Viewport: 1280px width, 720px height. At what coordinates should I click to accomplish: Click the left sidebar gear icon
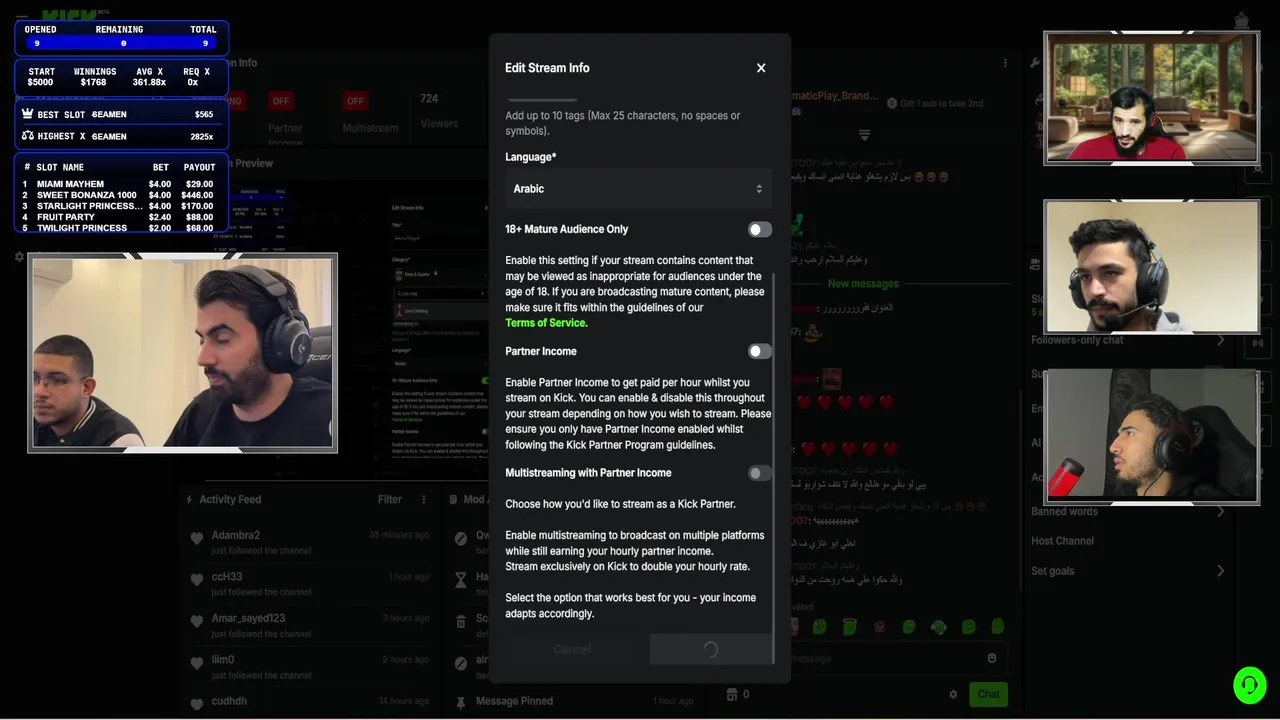coord(19,256)
